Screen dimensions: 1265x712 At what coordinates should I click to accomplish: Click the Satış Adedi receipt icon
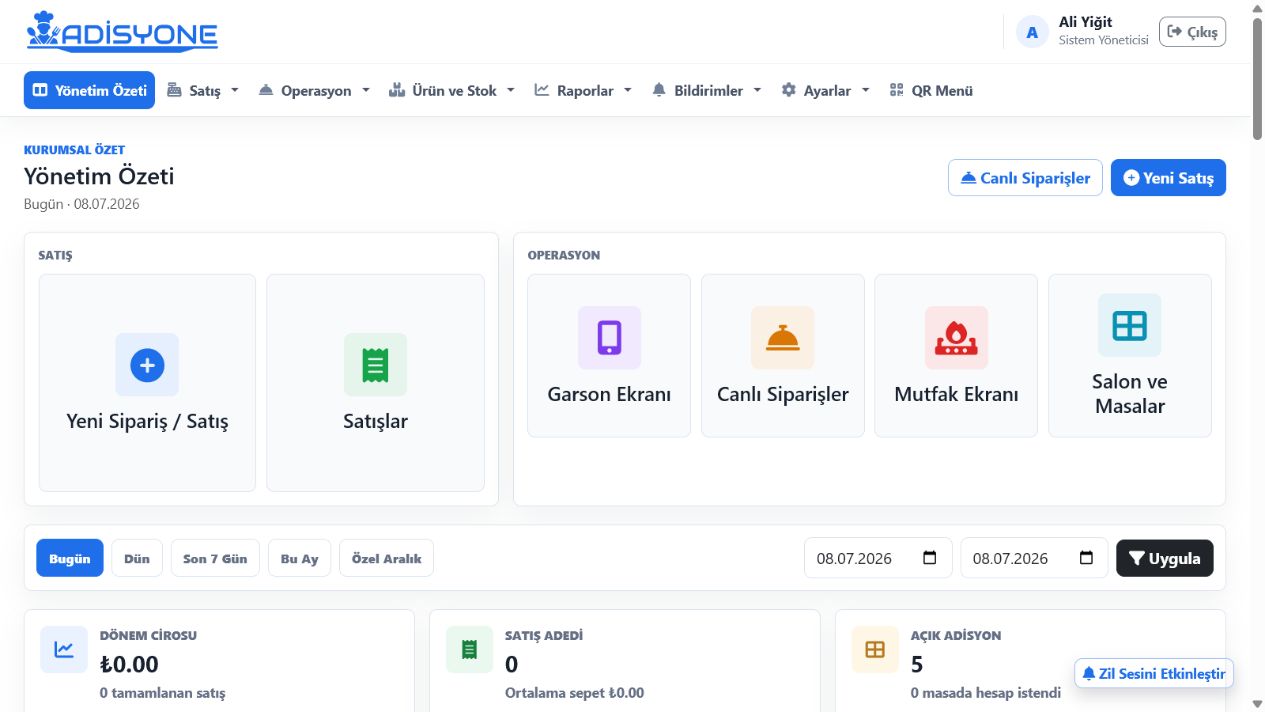469,650
